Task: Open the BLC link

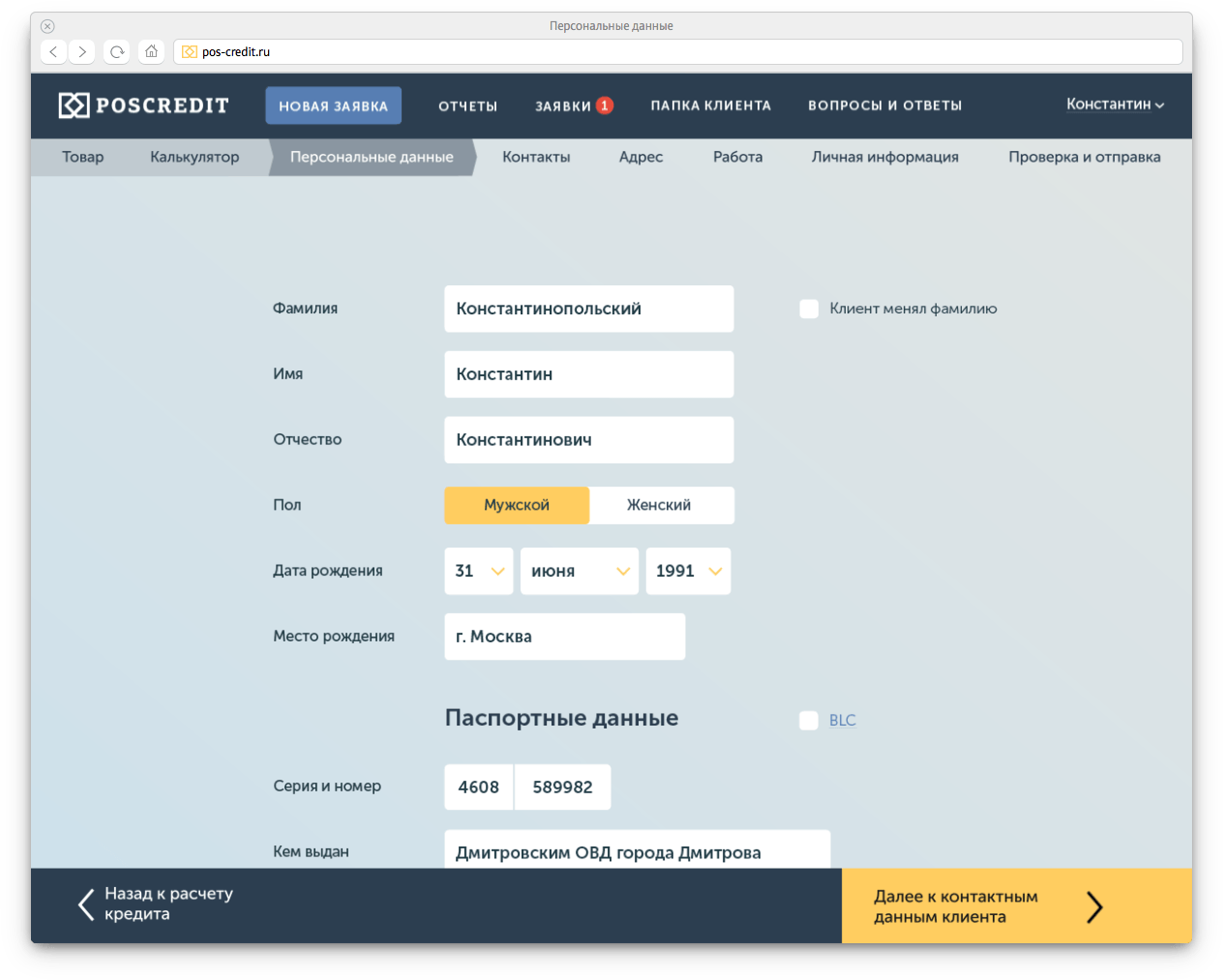Action: coord(842,720)
